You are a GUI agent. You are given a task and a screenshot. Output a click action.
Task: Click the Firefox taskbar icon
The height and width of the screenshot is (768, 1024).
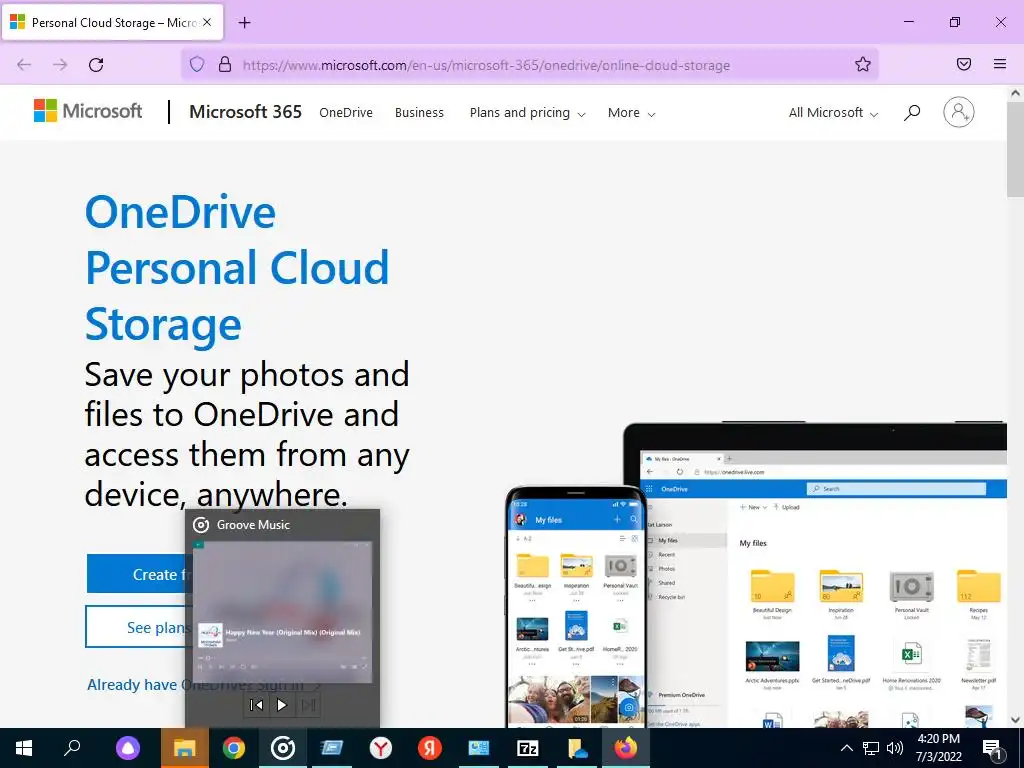click(626, 748)
